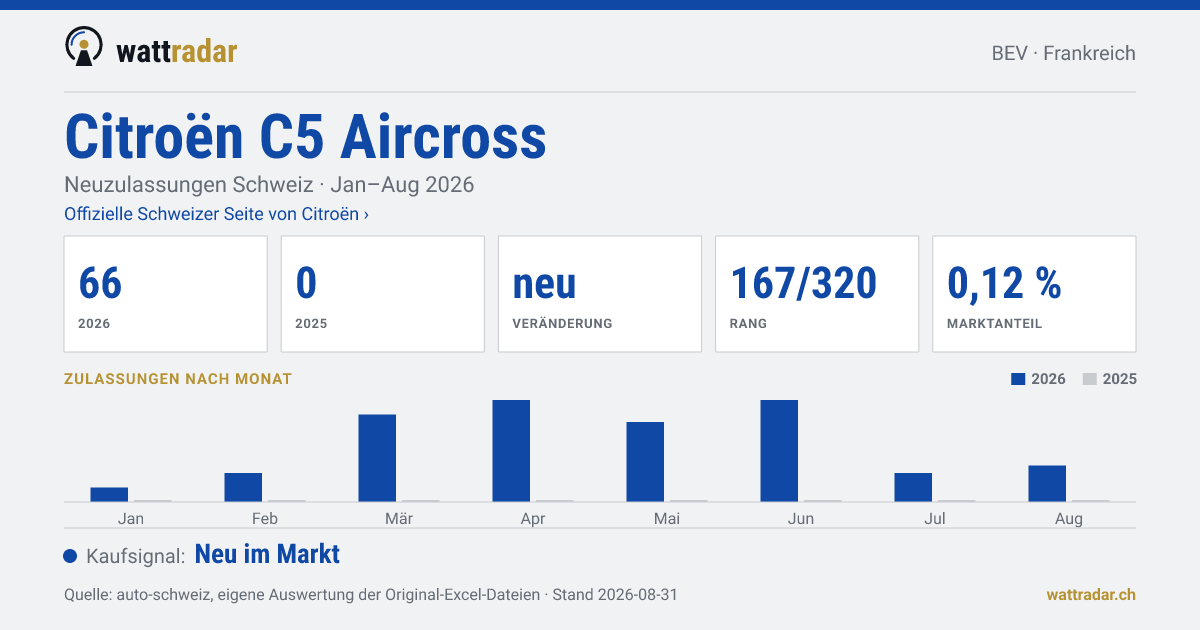The height and width of the screenshot is (630, 1200).
Task: Click the wattradar radar logo icon
Action: [x=84, y=47]
